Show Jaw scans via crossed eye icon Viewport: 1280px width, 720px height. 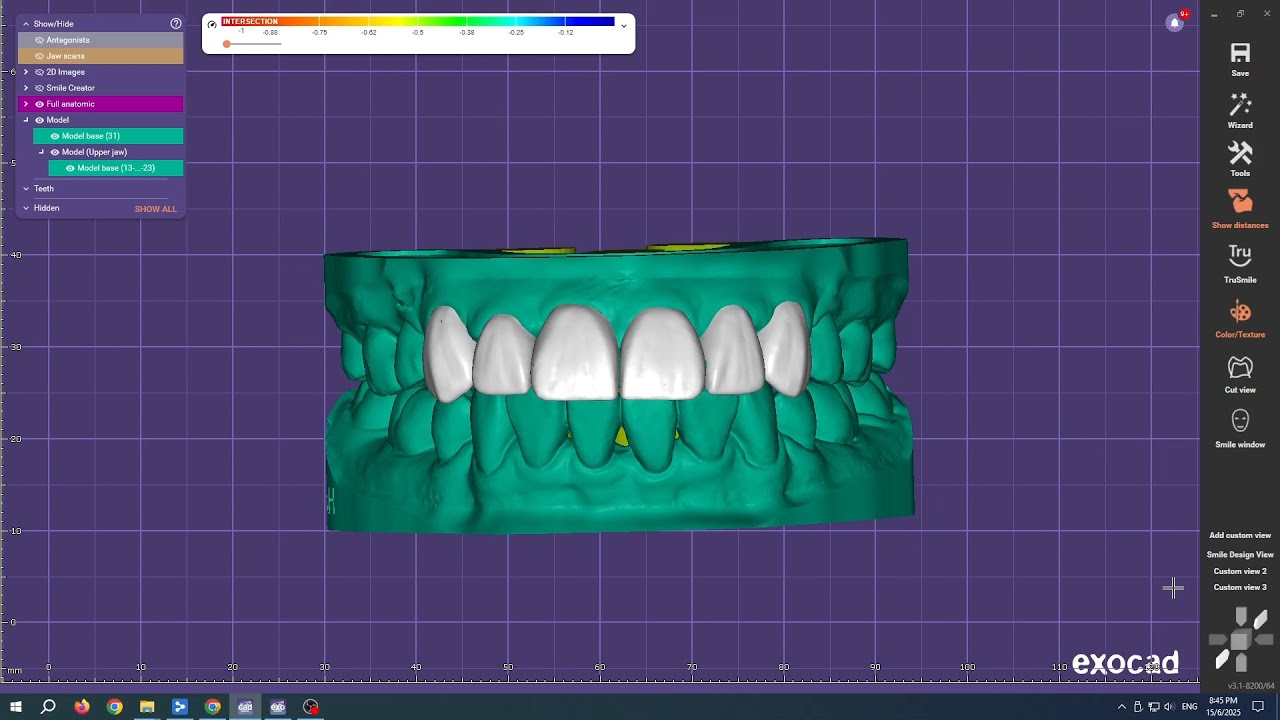click(x=40, y=56)
